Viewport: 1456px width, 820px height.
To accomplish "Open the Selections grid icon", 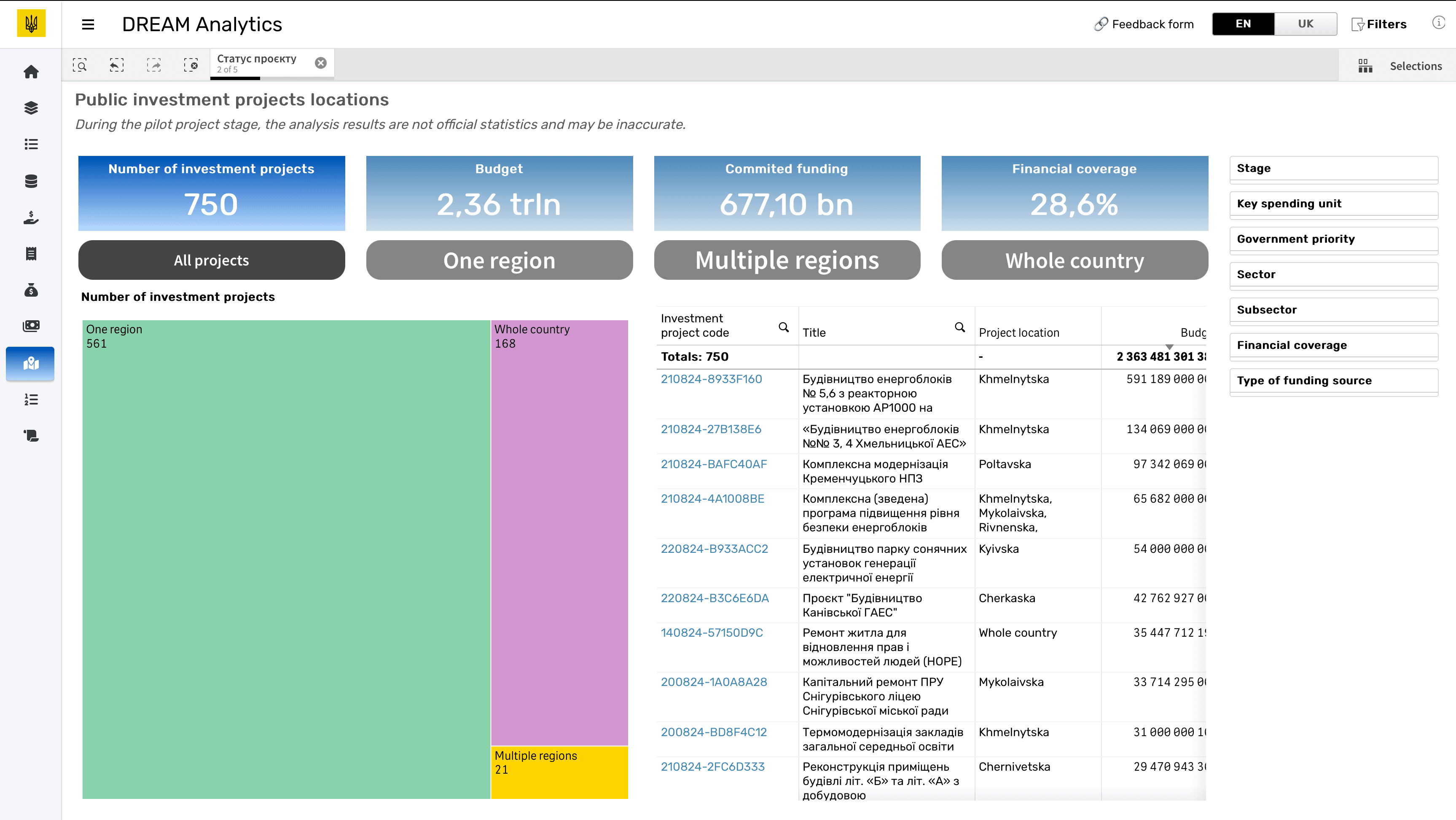I will 1365,66.
